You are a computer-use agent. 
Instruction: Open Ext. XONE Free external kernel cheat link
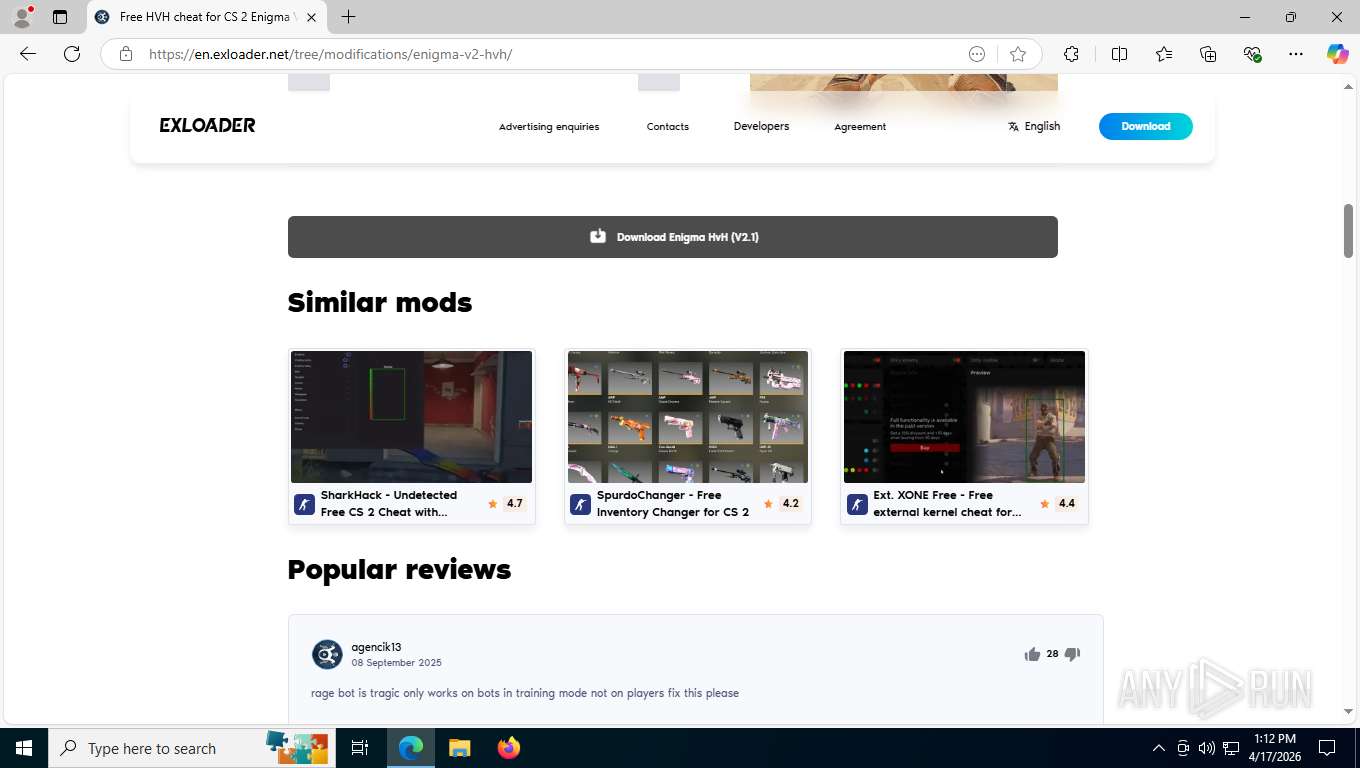948,503
